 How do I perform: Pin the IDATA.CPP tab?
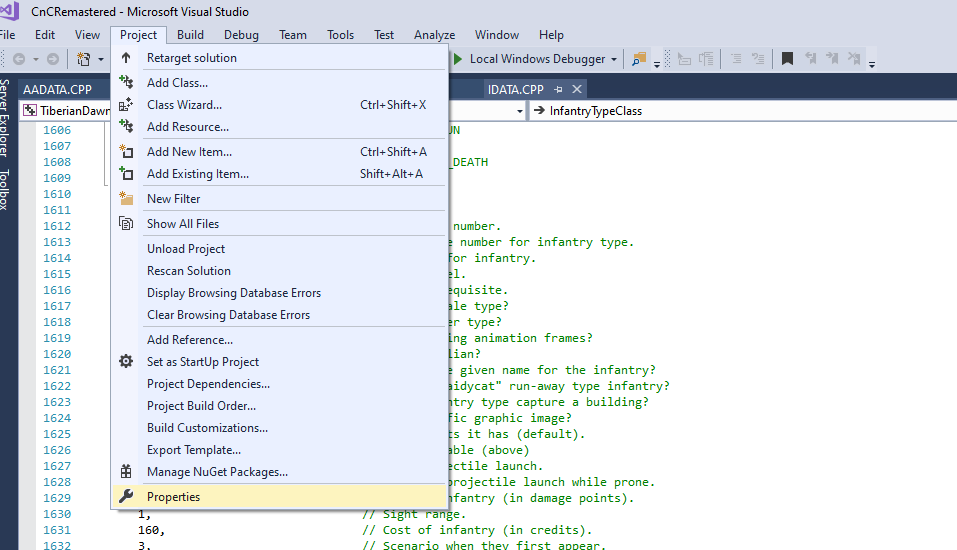(558, 89)
